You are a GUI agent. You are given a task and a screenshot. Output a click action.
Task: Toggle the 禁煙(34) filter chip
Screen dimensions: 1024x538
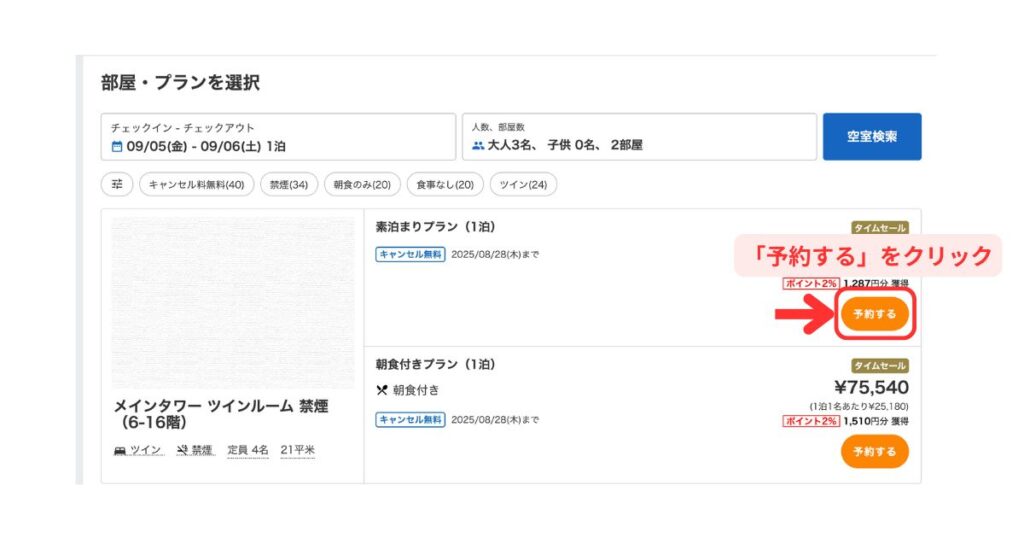289,185
